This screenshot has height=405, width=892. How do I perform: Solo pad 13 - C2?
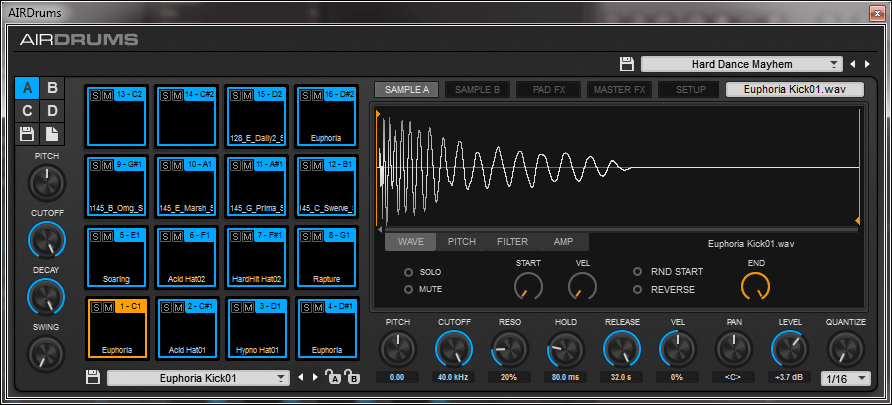95,95
